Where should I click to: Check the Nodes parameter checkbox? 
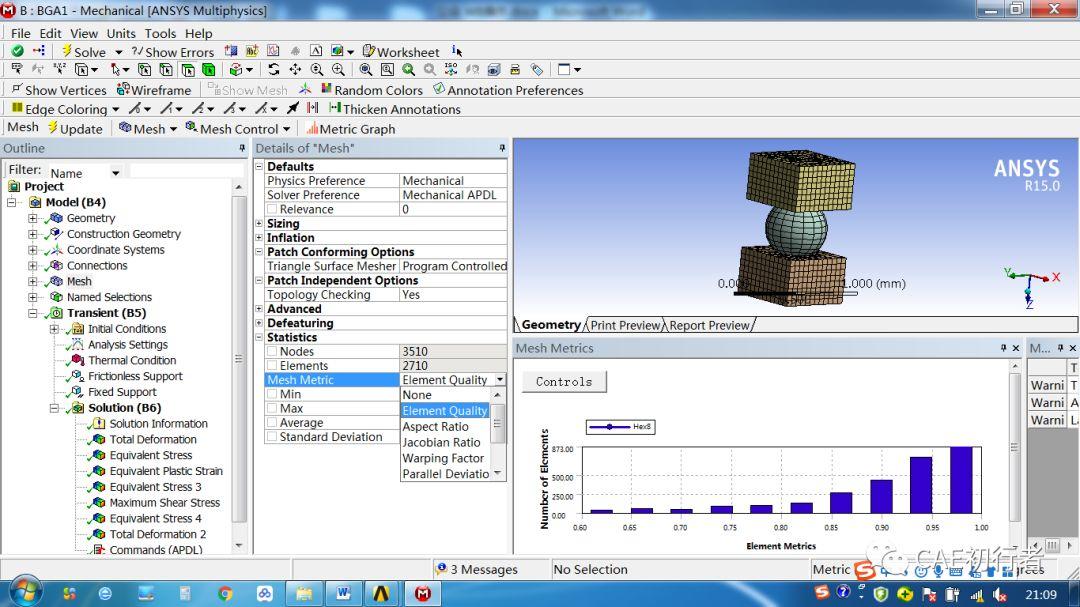tap(273, 351)
